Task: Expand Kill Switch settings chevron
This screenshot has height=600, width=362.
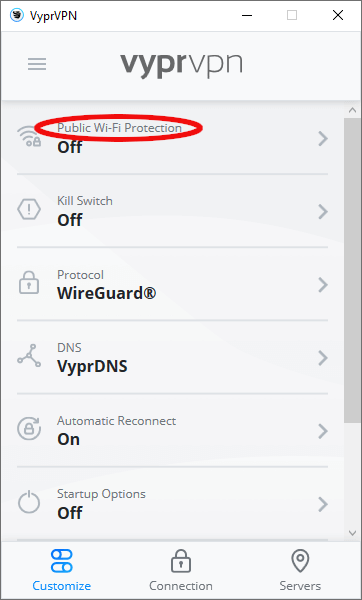Action: click(x=323, y=212)
